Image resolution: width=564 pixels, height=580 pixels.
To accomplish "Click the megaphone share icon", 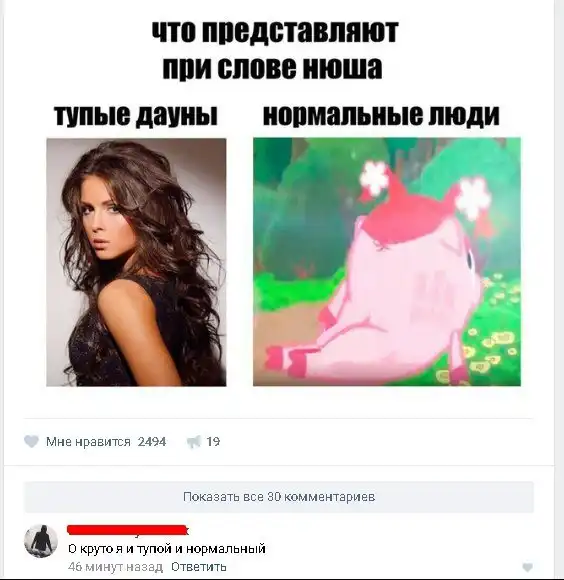I will (x=193, y=442).
